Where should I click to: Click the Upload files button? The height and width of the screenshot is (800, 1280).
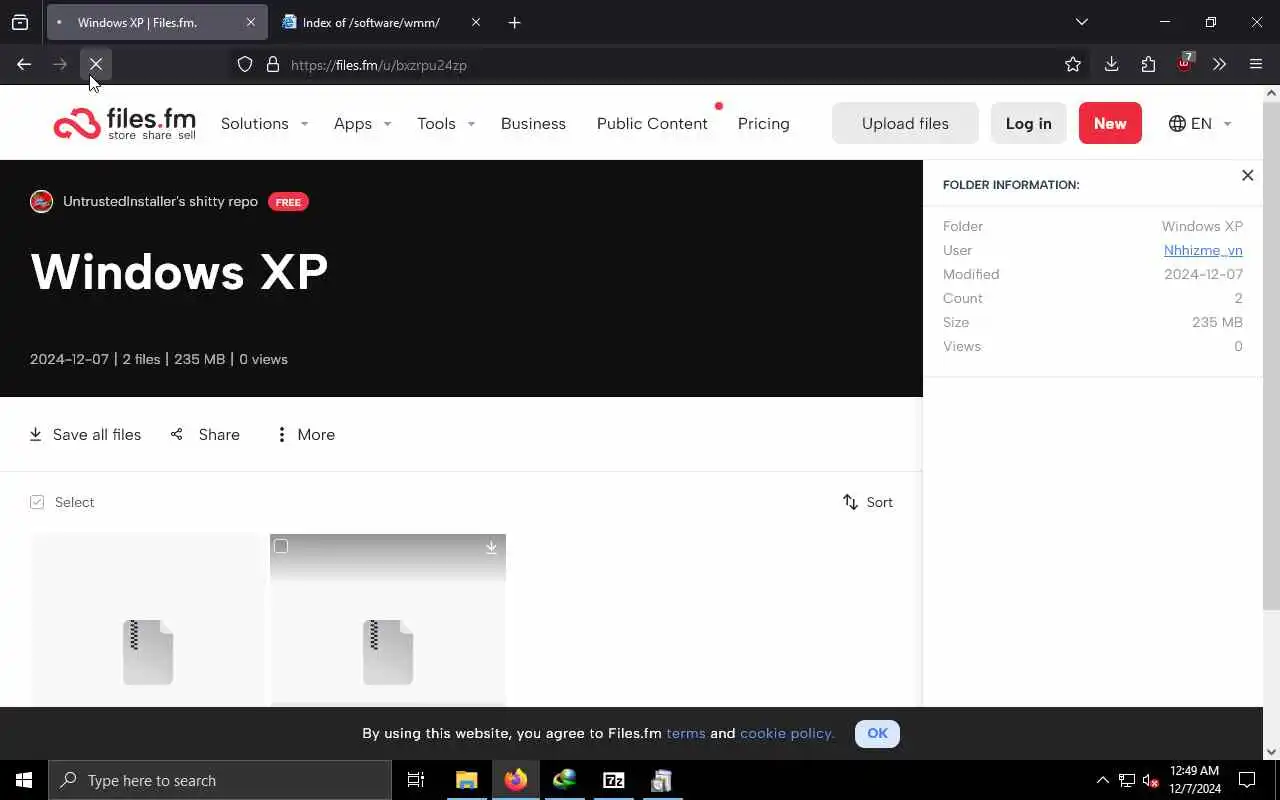(905, 123)
